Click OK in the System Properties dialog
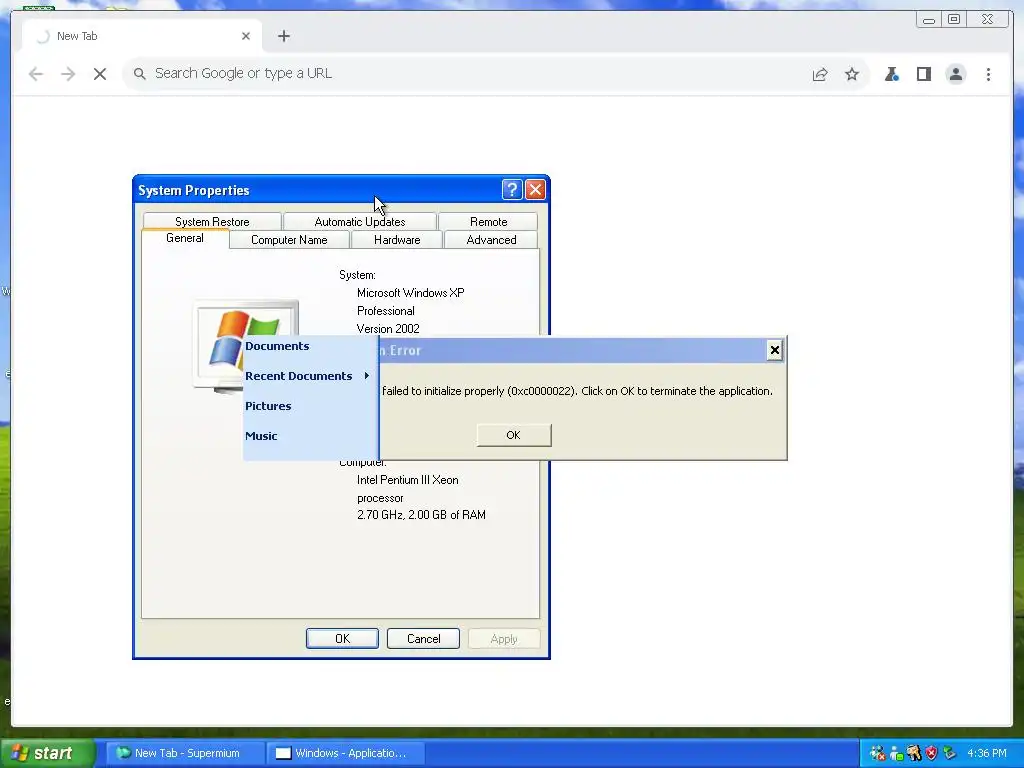 coord(342,639)
